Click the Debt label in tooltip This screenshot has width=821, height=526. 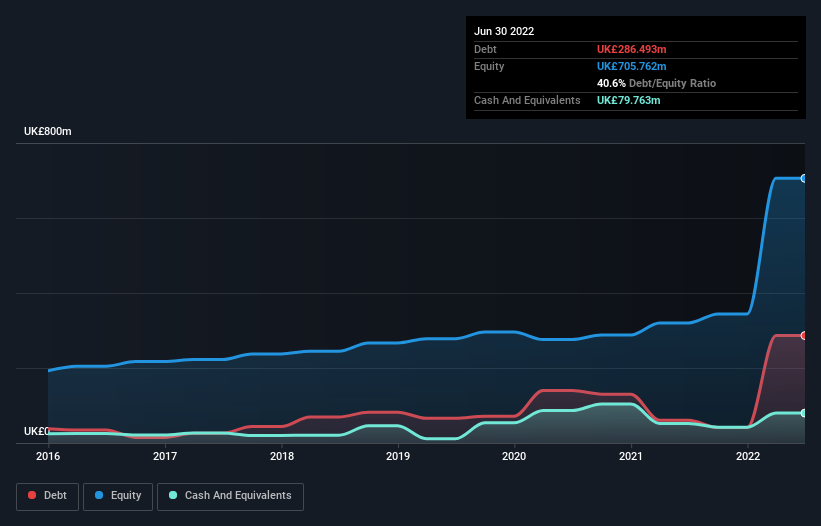[485, 49]
